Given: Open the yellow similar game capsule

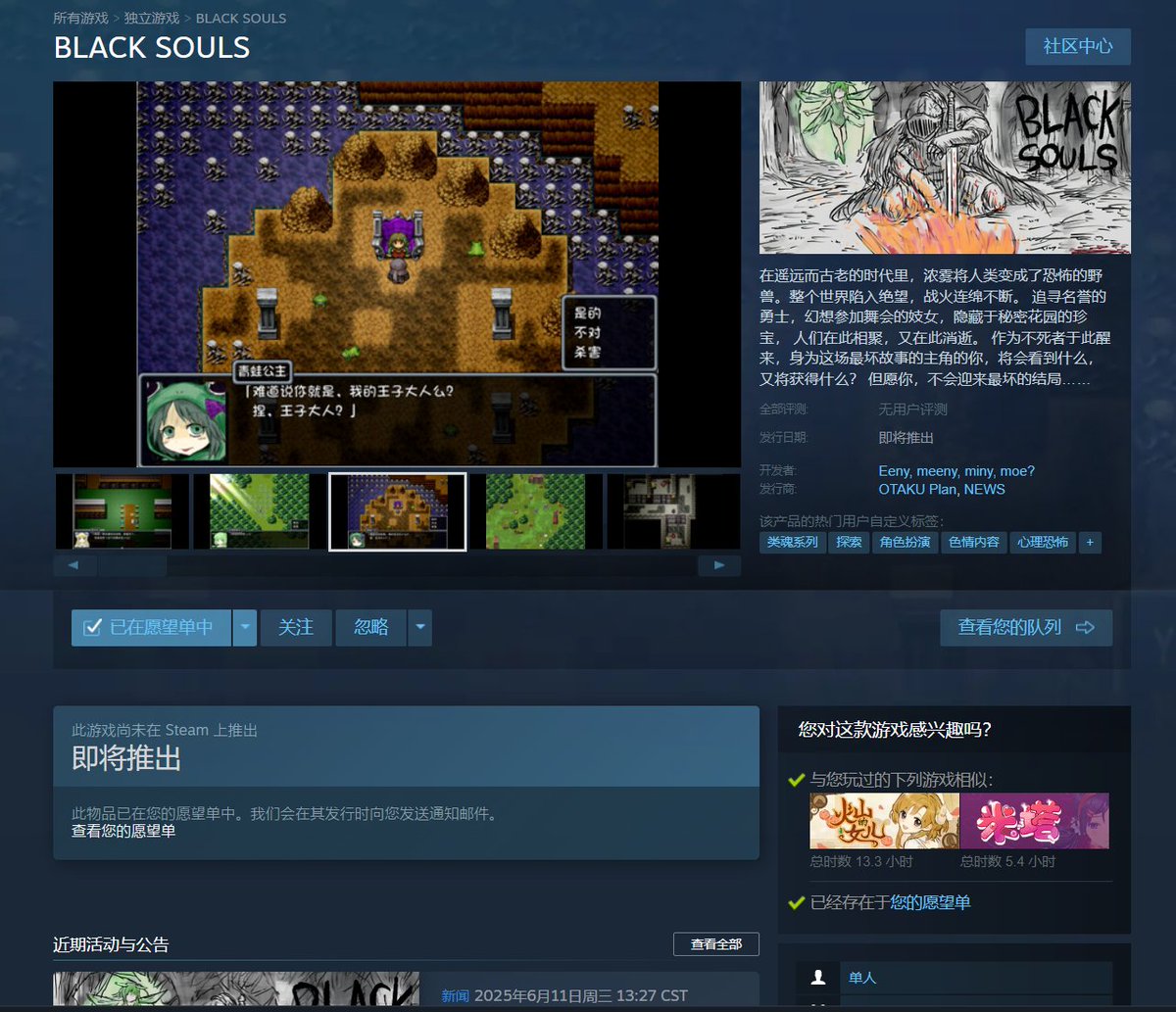Looking at the screenshot, I should [884, 821].
